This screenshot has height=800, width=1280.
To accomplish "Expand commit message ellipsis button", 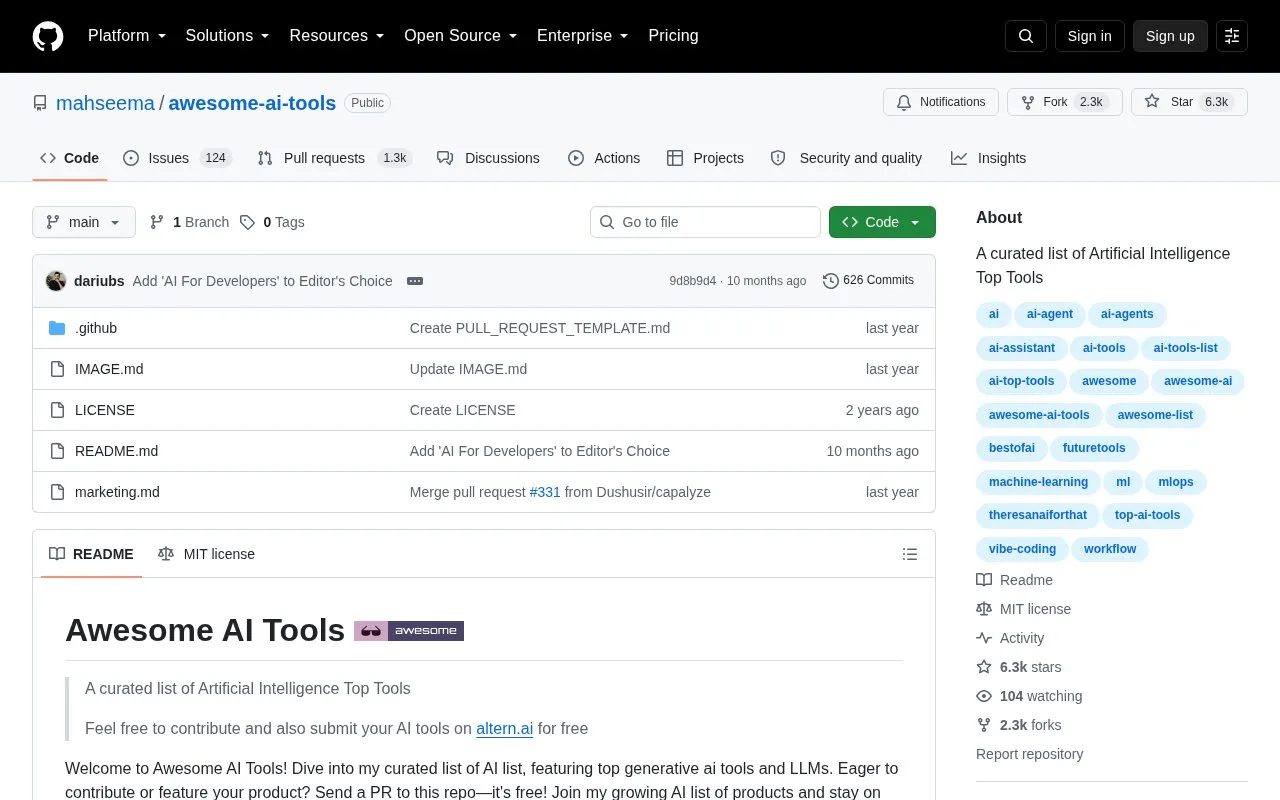I will [x=415, y=281].
